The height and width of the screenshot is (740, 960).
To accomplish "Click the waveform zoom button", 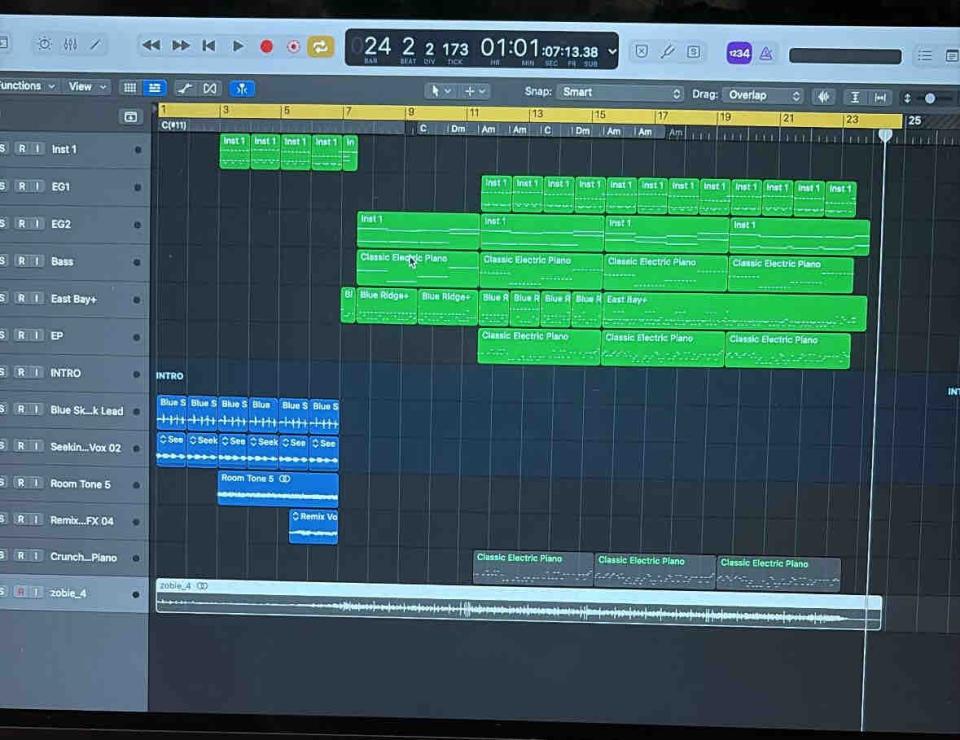I will pos(823,97).
